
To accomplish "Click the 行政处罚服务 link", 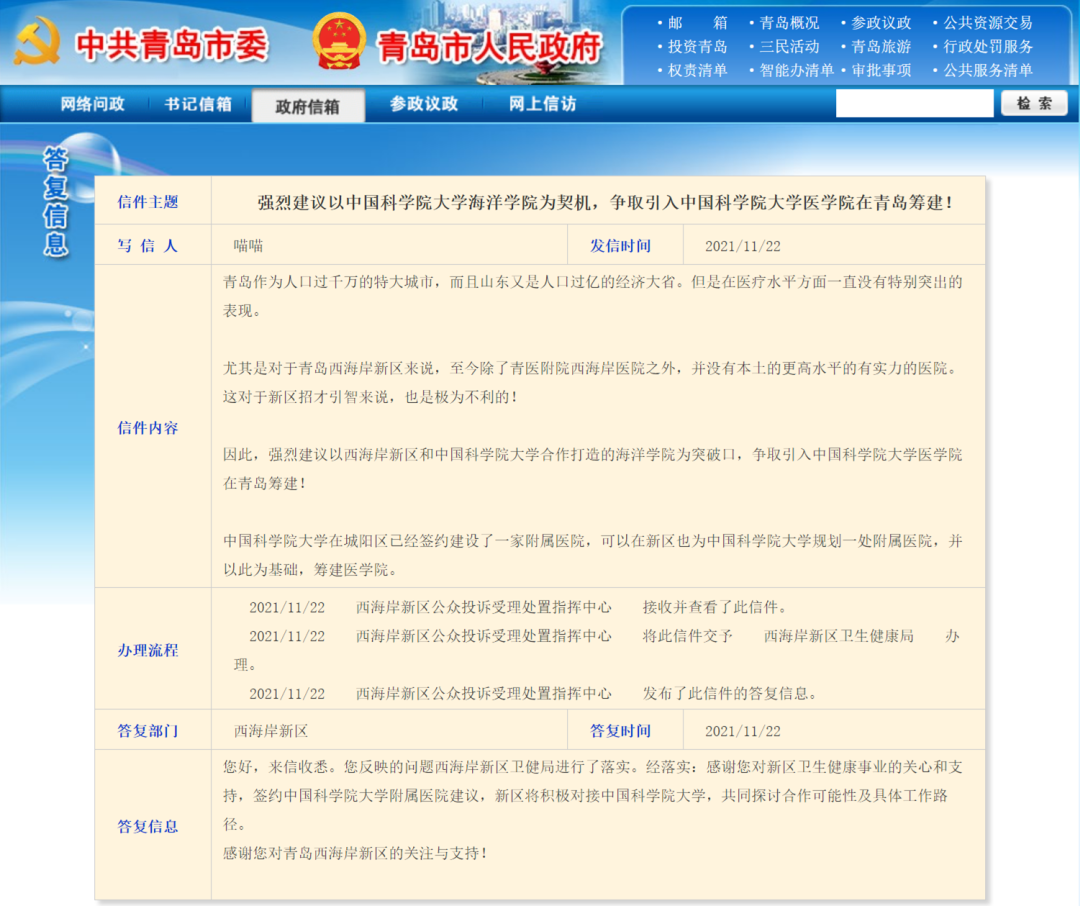I will click(988, 47).
